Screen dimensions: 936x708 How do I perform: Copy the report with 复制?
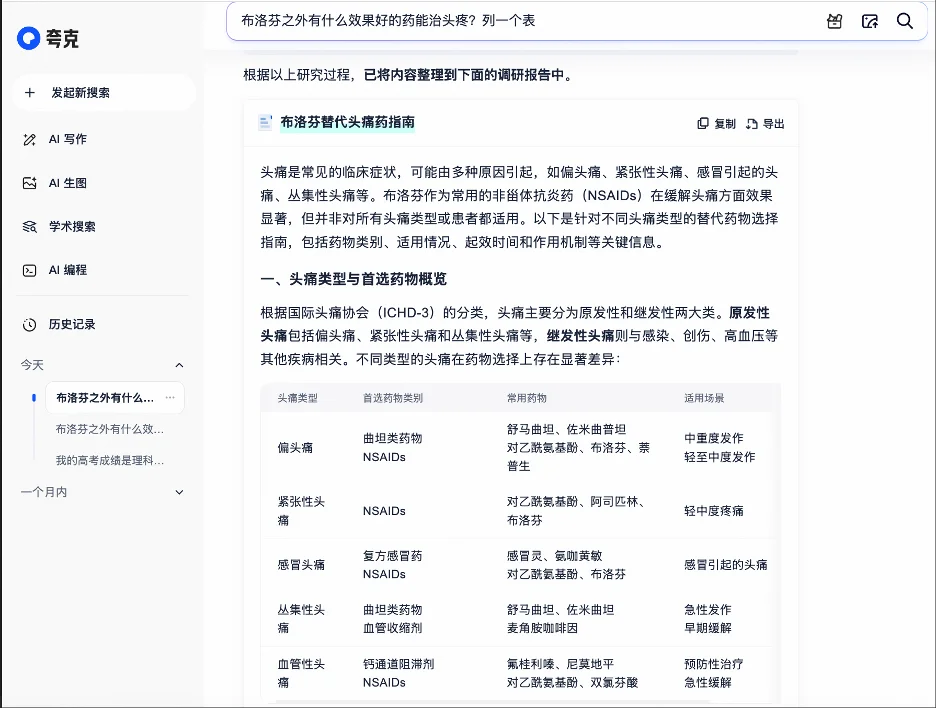coord(716,124)
